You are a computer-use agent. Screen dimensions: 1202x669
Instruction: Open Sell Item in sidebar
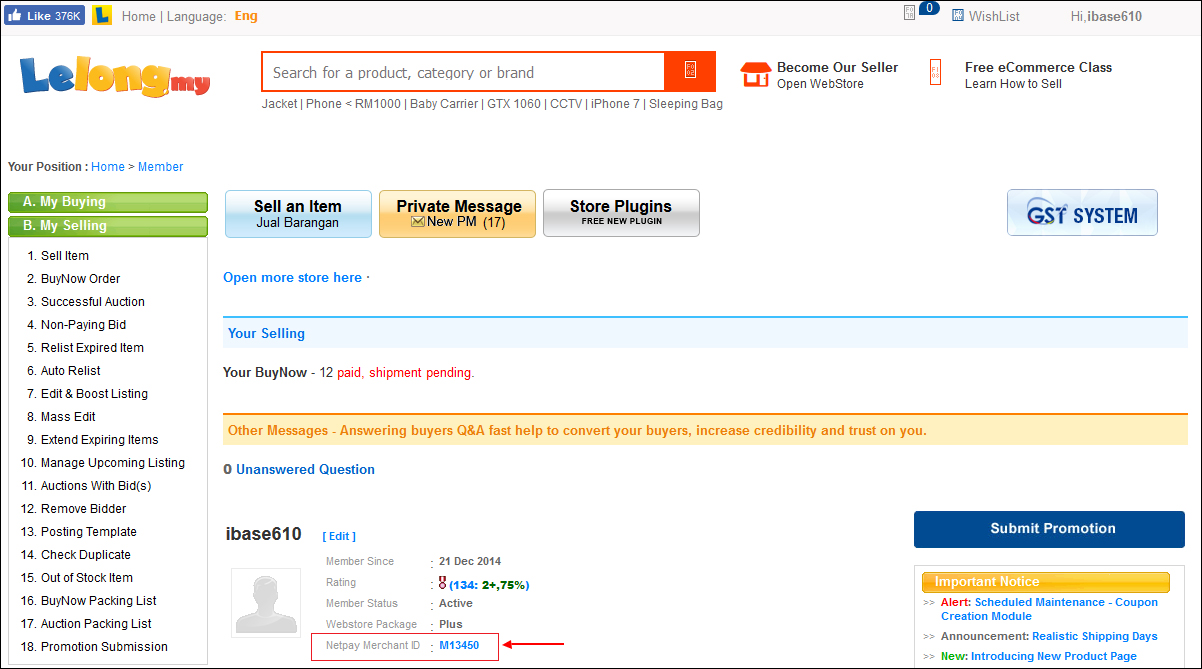tap(65, 256)
